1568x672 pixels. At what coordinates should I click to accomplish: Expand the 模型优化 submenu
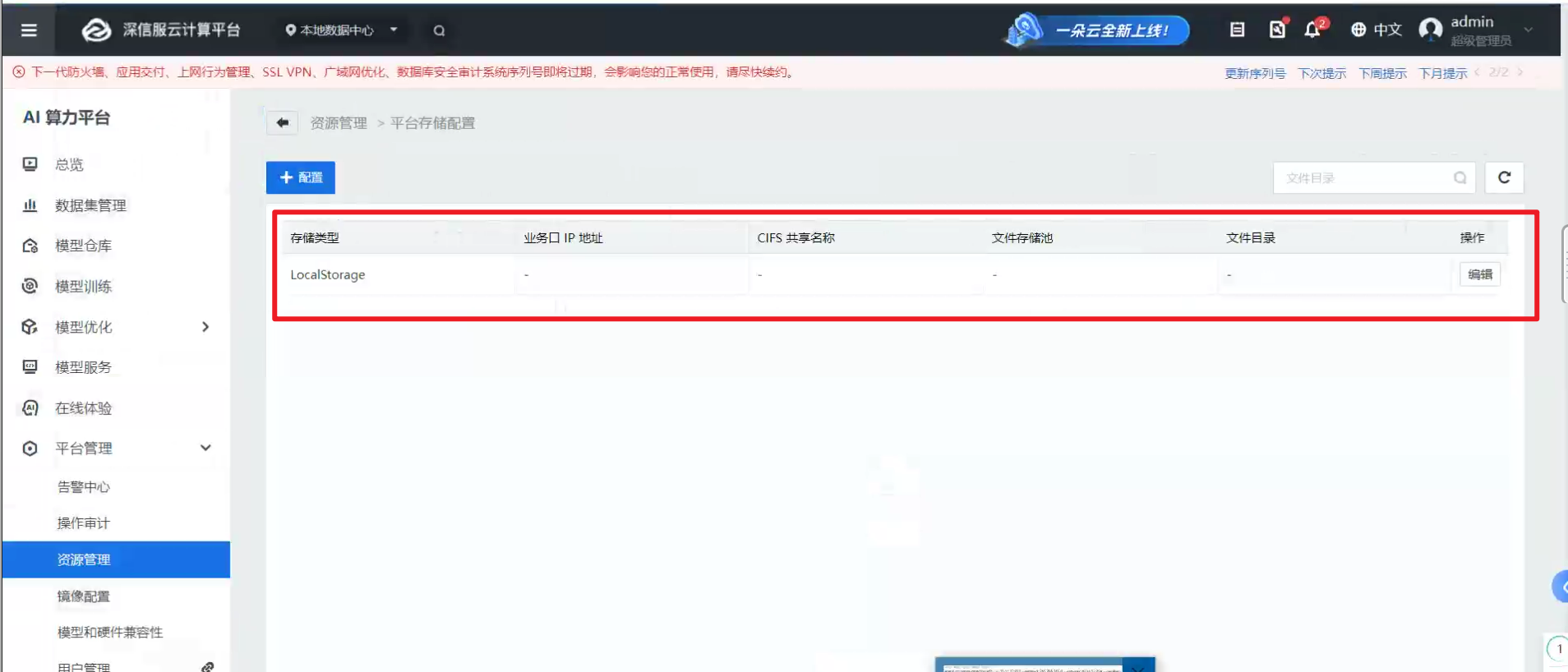pos(205,327)
